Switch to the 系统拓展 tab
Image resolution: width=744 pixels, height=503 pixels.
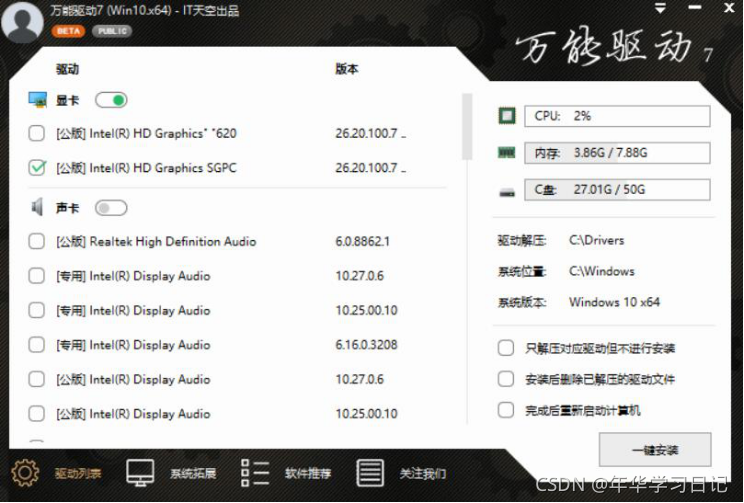[193, 473]
